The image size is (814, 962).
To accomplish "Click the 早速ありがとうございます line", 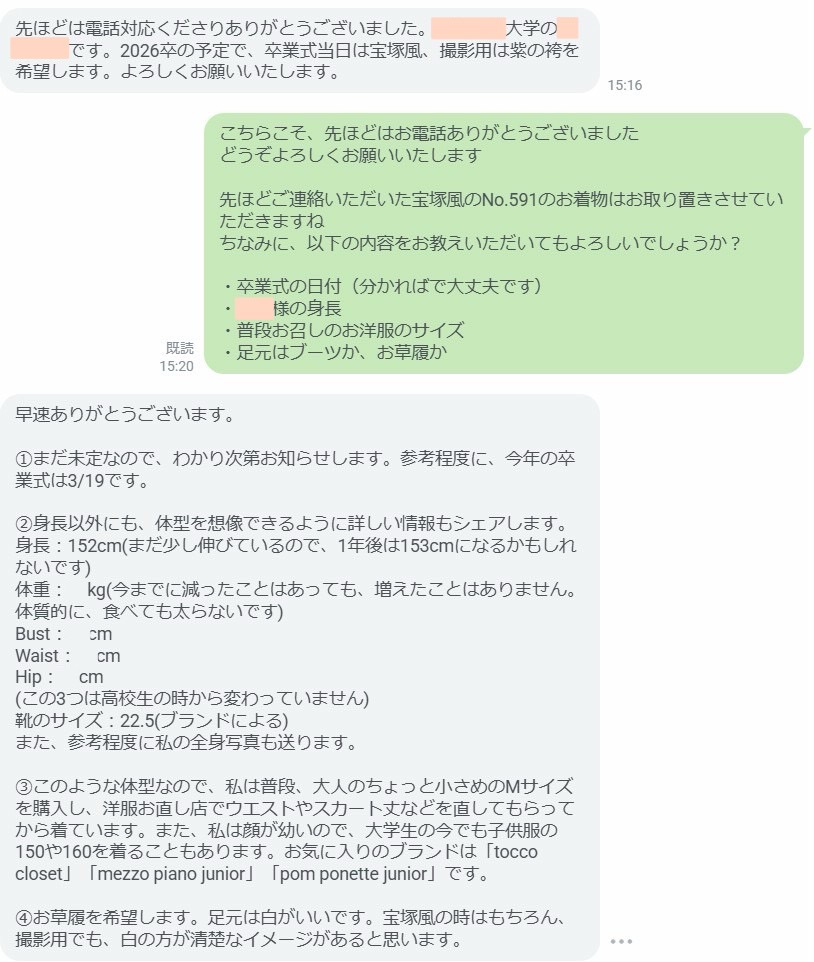I will click(125, 415).
